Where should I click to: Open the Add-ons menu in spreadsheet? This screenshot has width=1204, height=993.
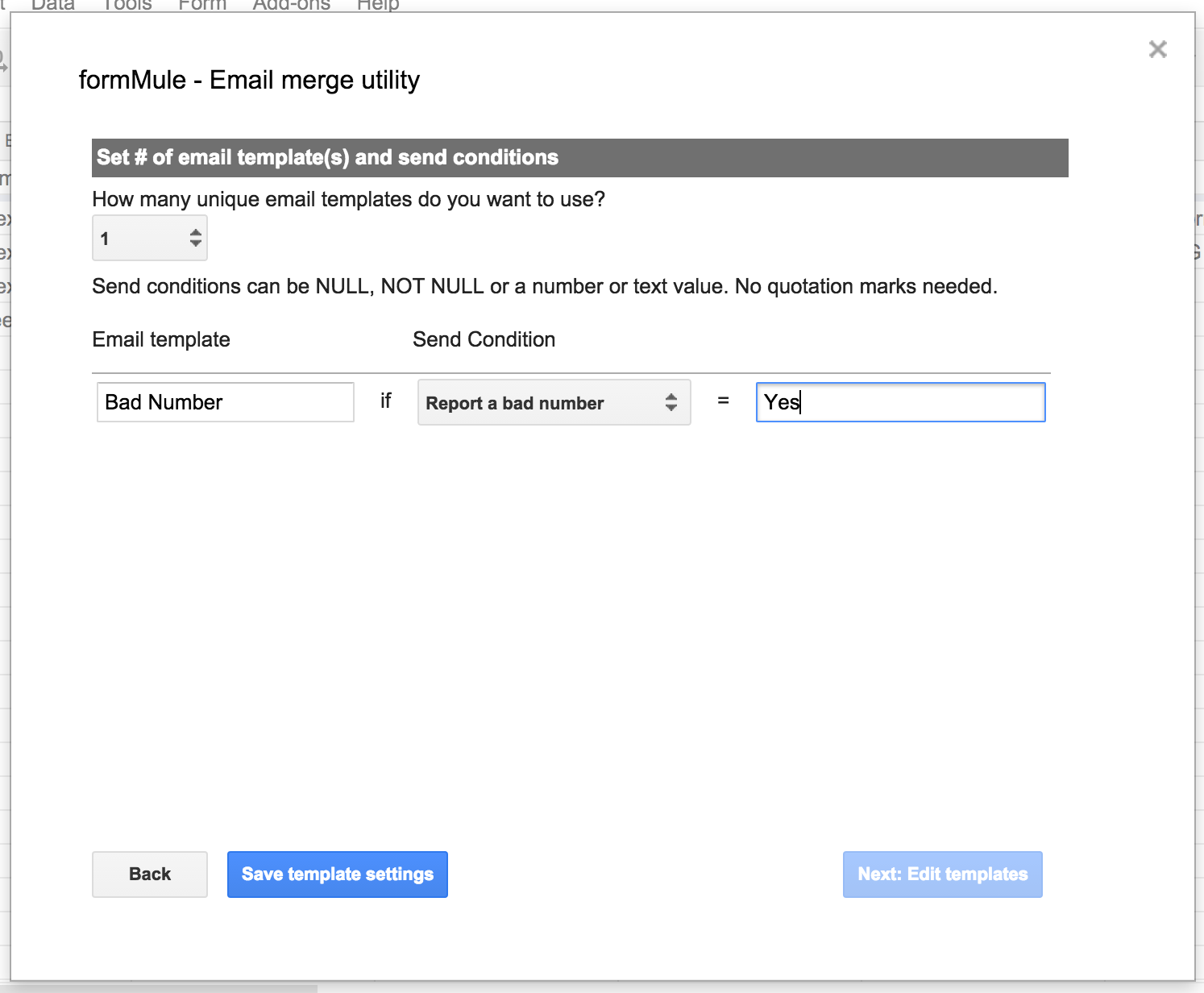coord(292,5)
